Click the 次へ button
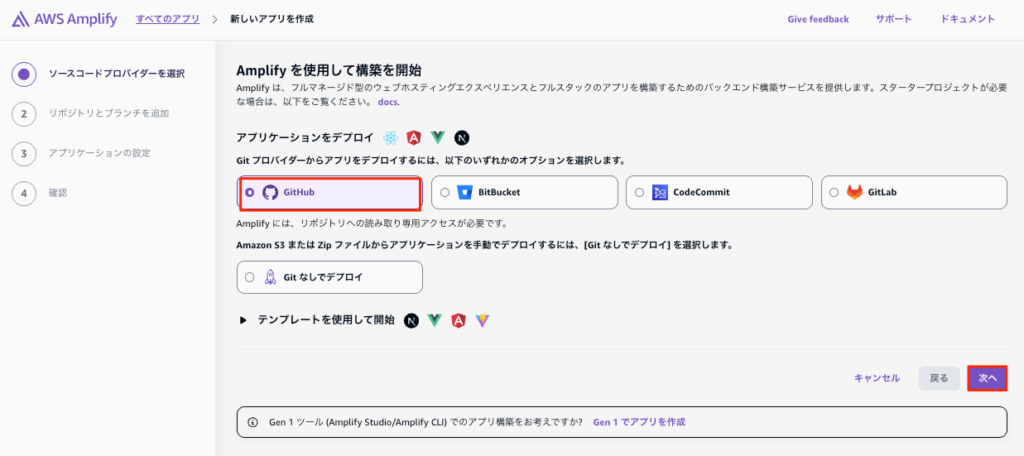Viewport: 1024px width, 456px height. (x=987, y=378)
